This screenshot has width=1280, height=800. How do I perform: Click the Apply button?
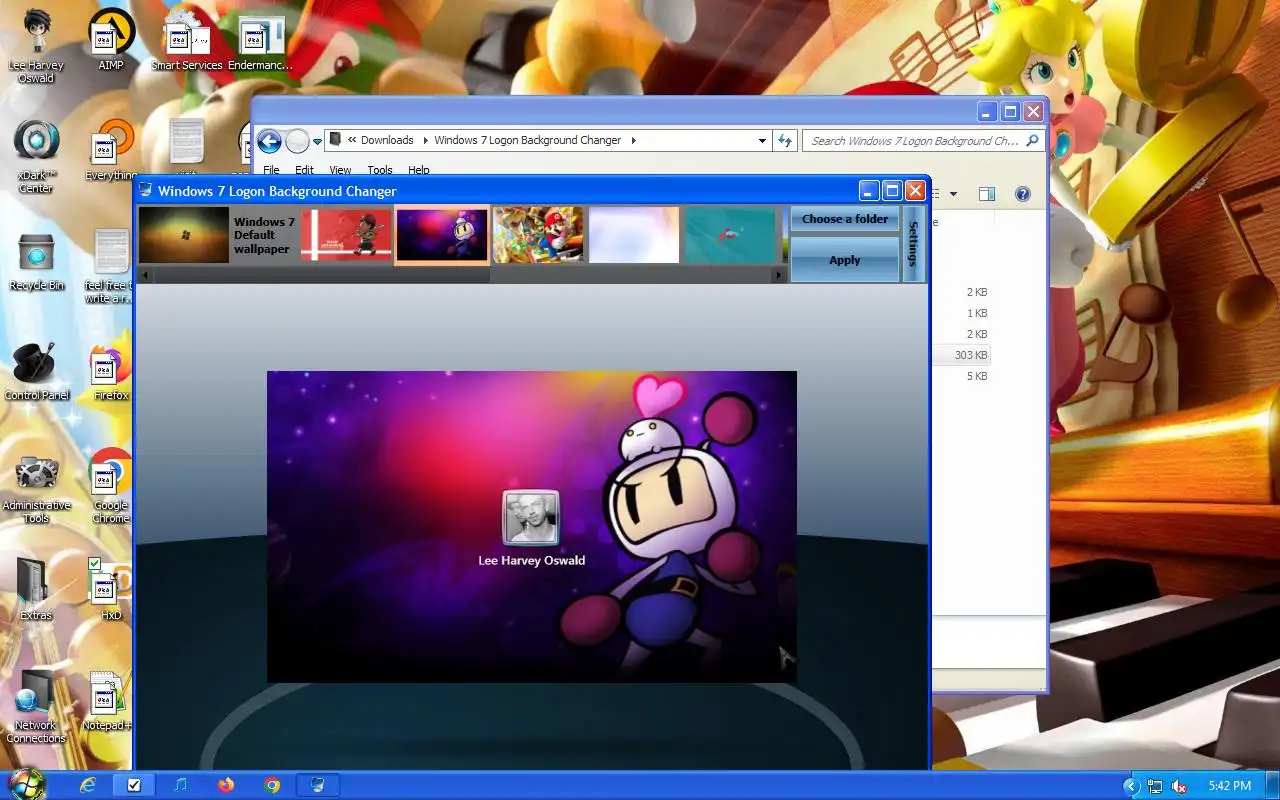click(845, 260)
